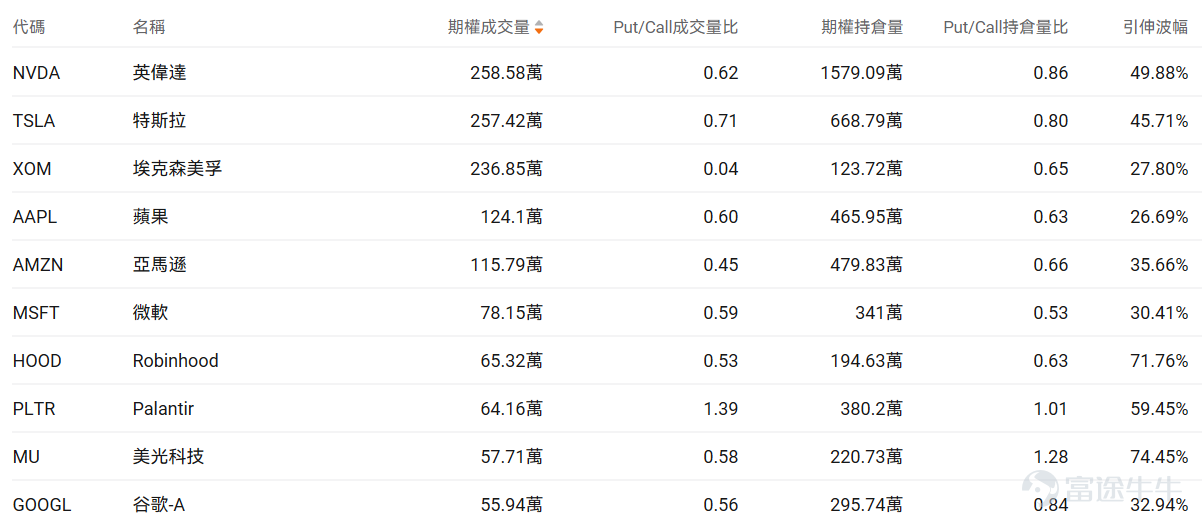Click MSFT volume 78.15萬
1202x525 pixels.
[512, 313]
